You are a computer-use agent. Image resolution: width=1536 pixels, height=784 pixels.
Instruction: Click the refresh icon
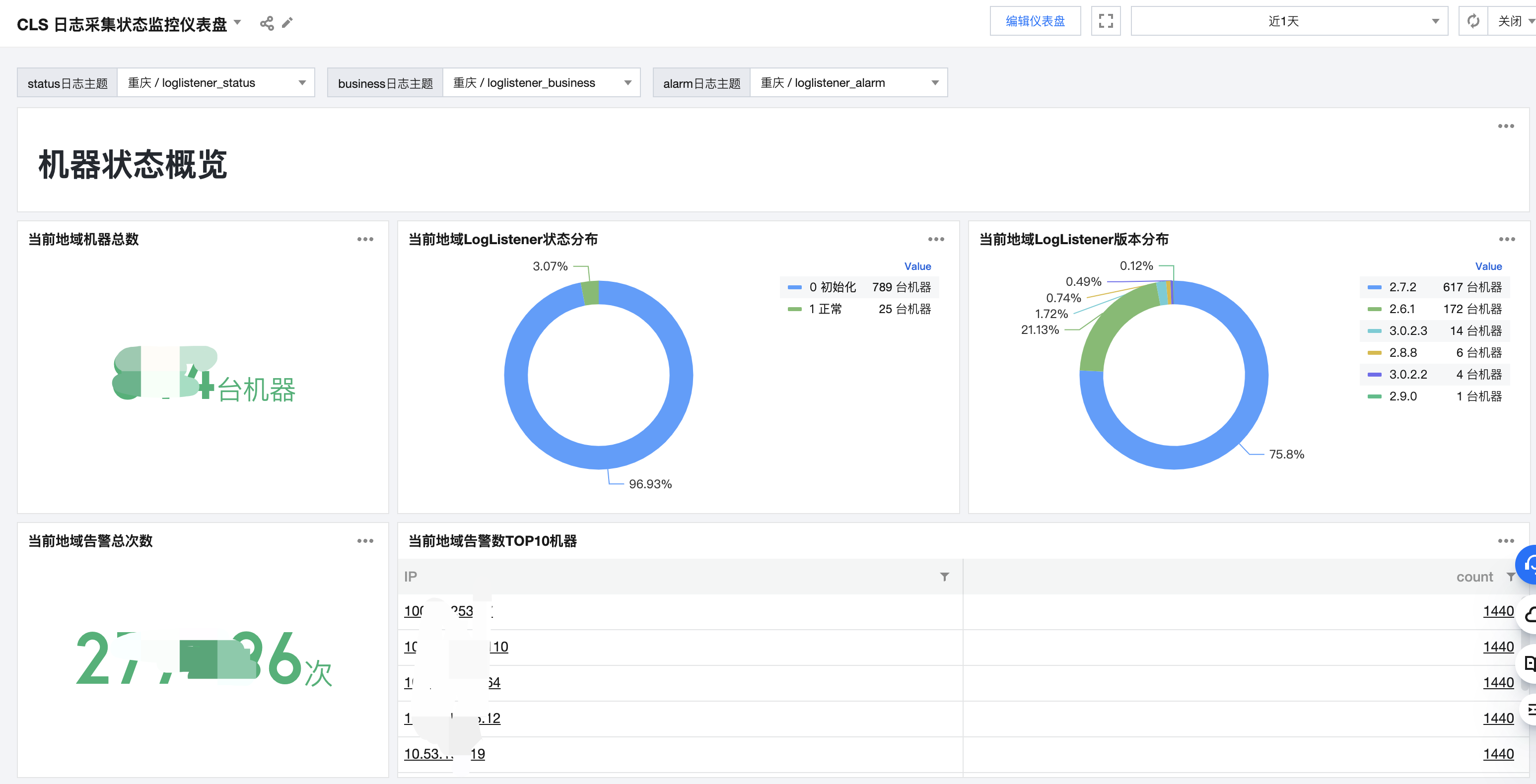point(1473,21)
